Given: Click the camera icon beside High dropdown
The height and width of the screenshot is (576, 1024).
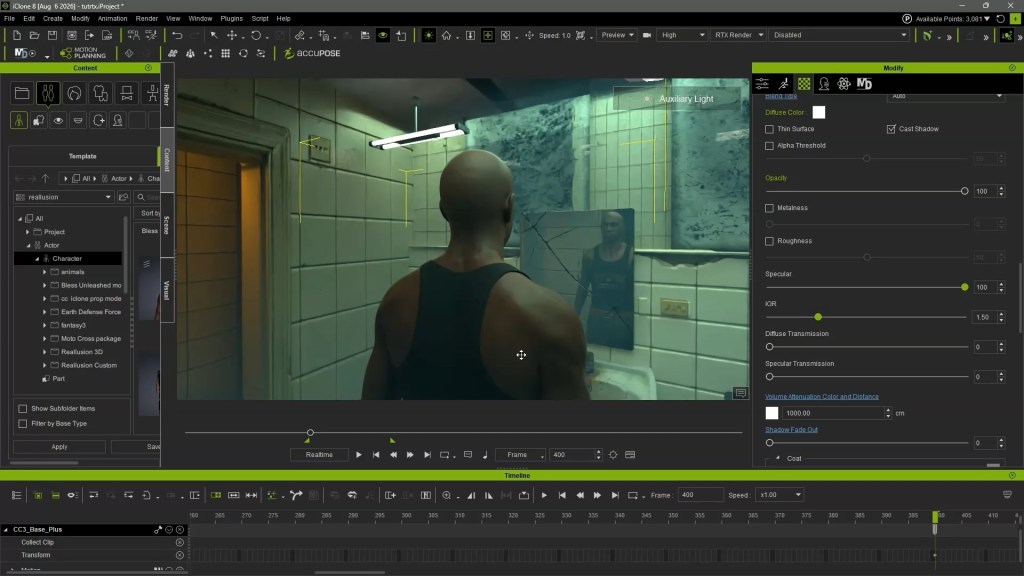Looking at the screenshot, I should [x=647, y=35].
